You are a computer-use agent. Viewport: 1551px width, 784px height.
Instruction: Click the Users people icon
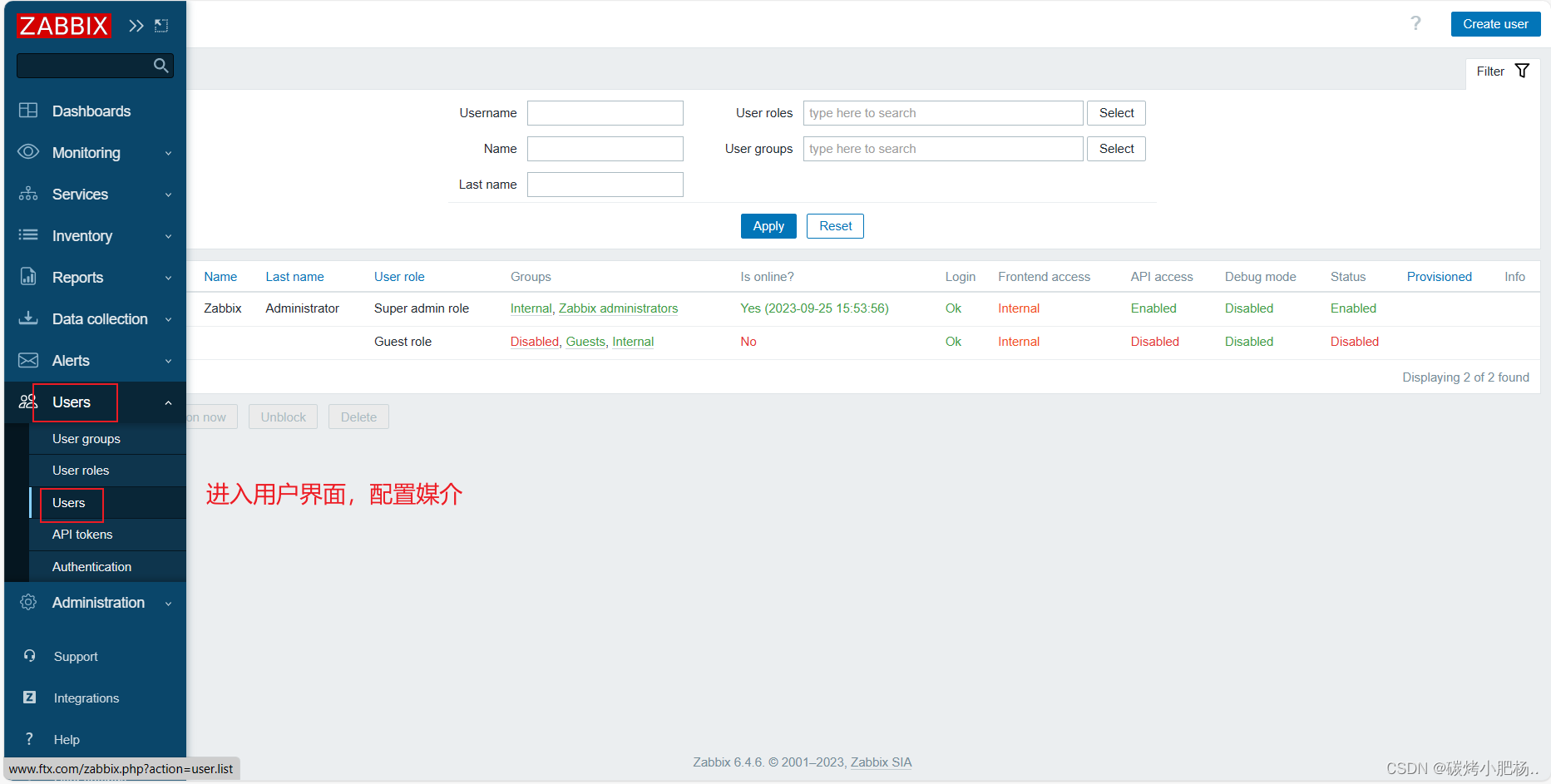click(28, 402)
